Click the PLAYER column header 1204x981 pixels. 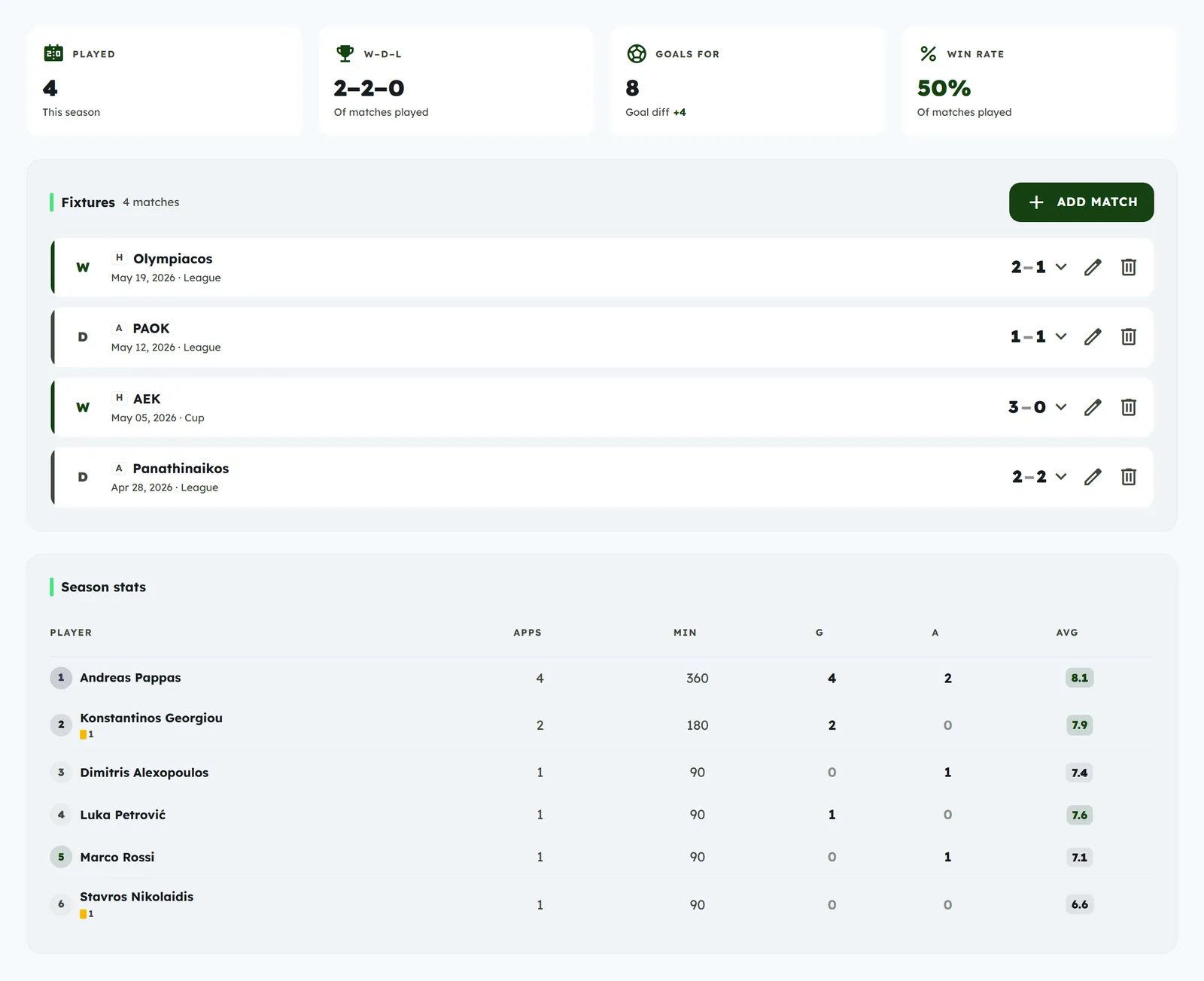coord(71,633)
